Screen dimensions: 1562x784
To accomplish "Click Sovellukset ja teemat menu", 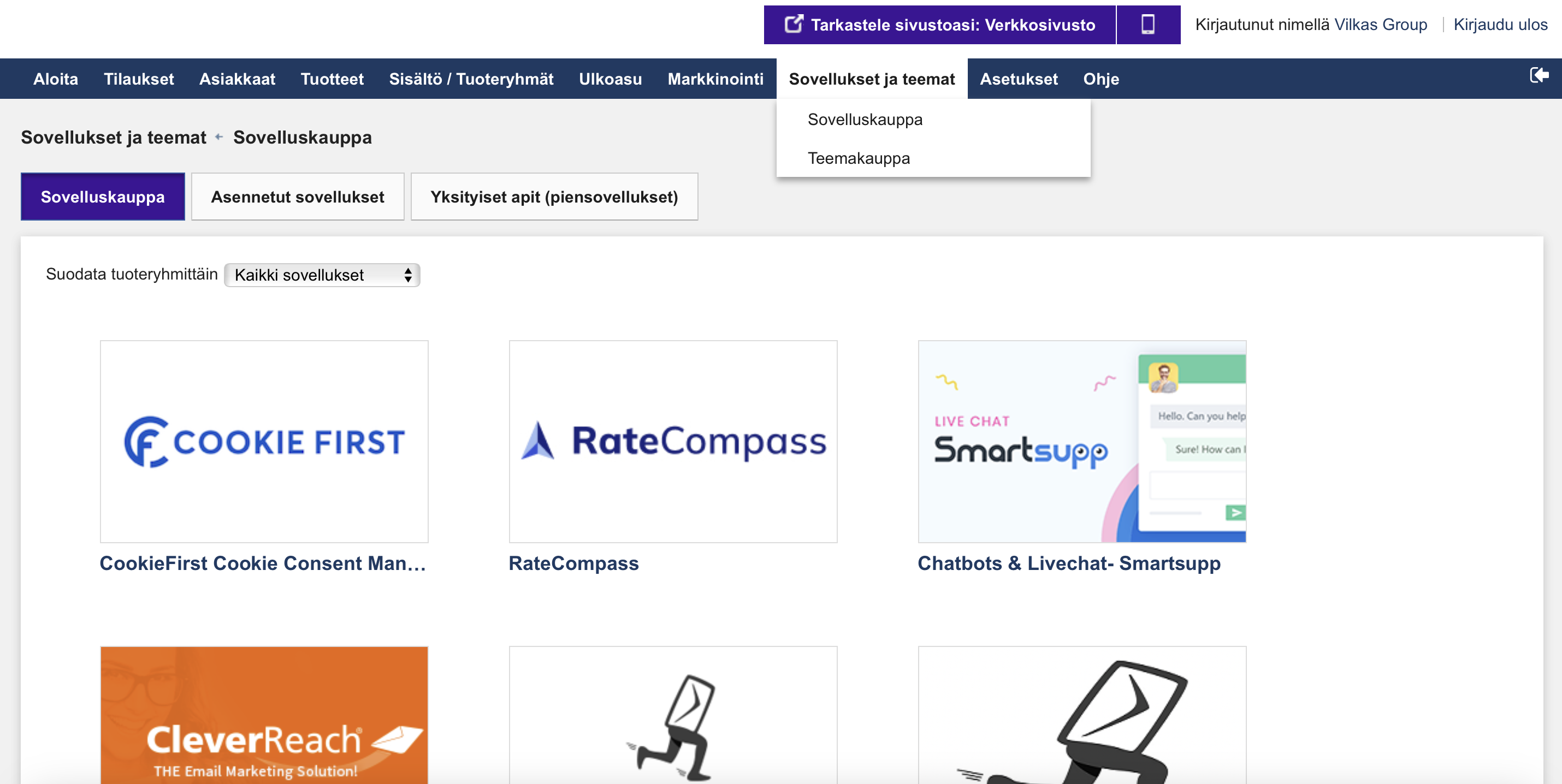I will [871, 79].
